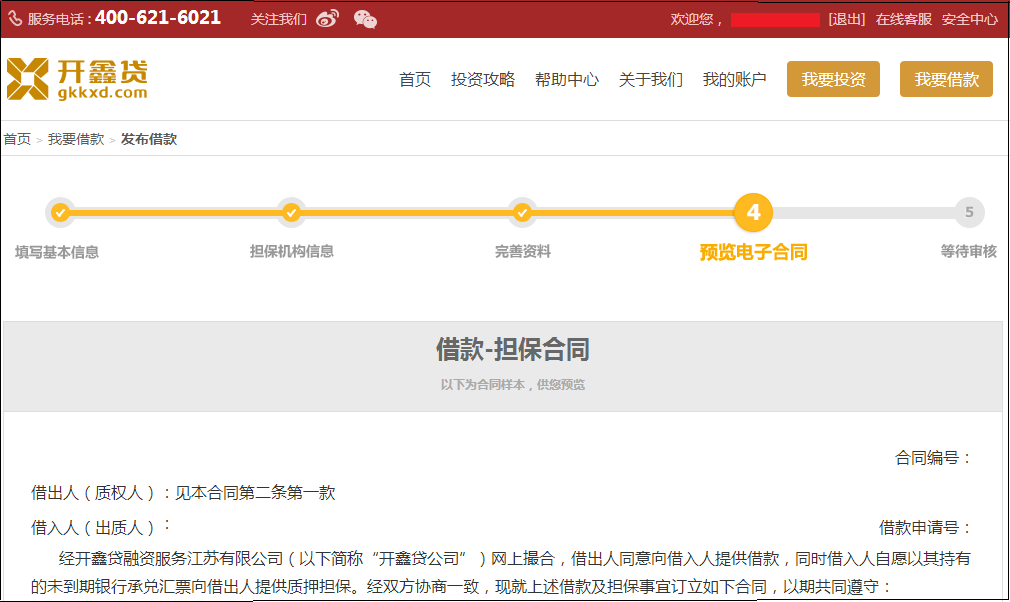Open 投资攻略 in the navigation

point(483,80)
